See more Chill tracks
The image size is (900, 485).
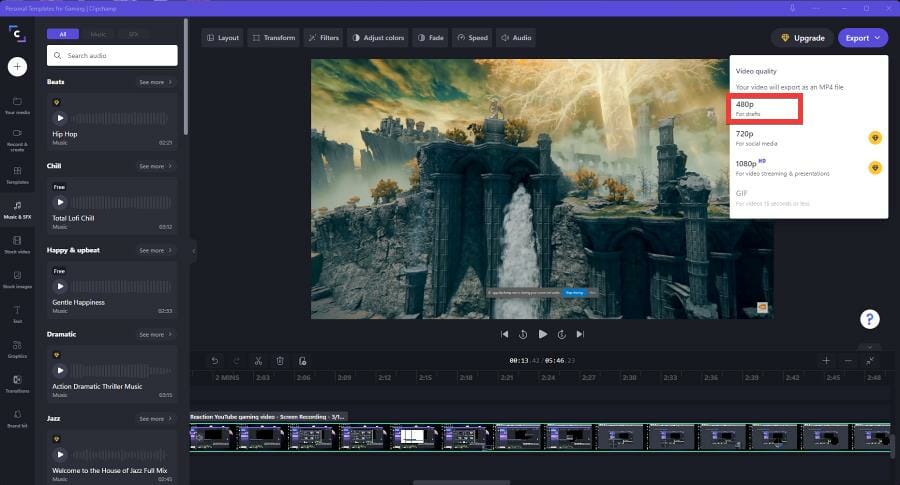click(156, 166)
